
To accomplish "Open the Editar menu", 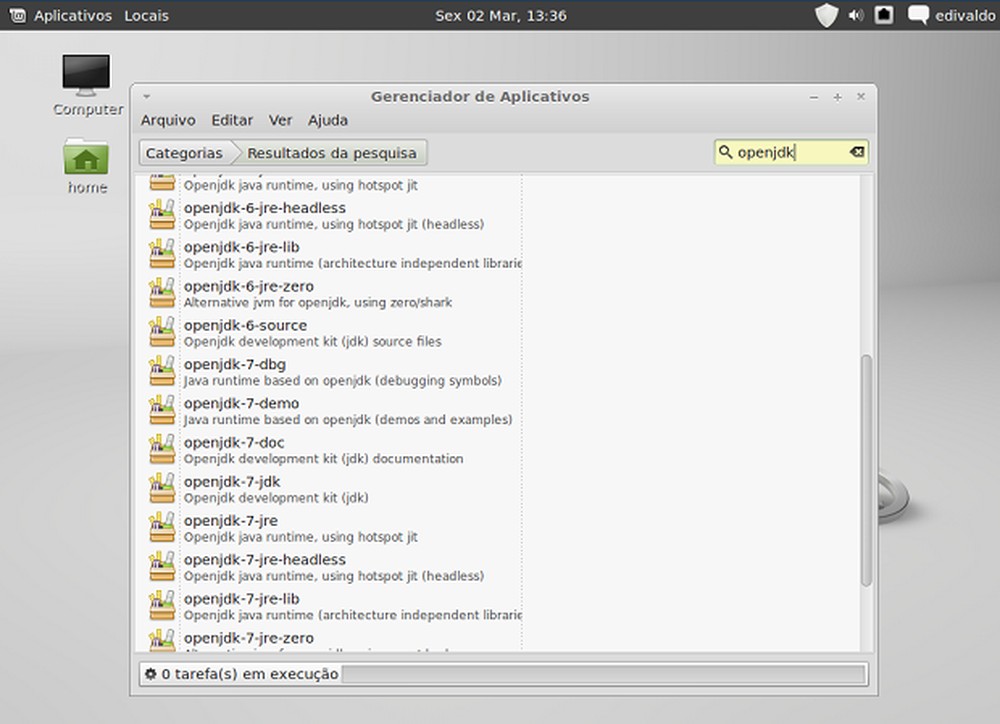I will coord(231,120).
